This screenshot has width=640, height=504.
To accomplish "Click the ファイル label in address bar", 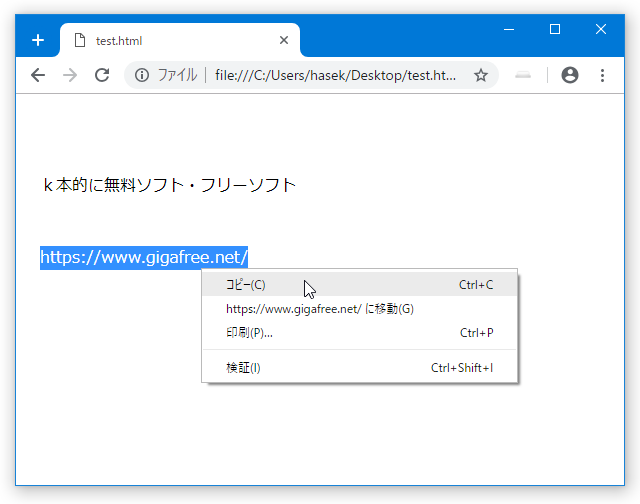I will tap(177, 75).
